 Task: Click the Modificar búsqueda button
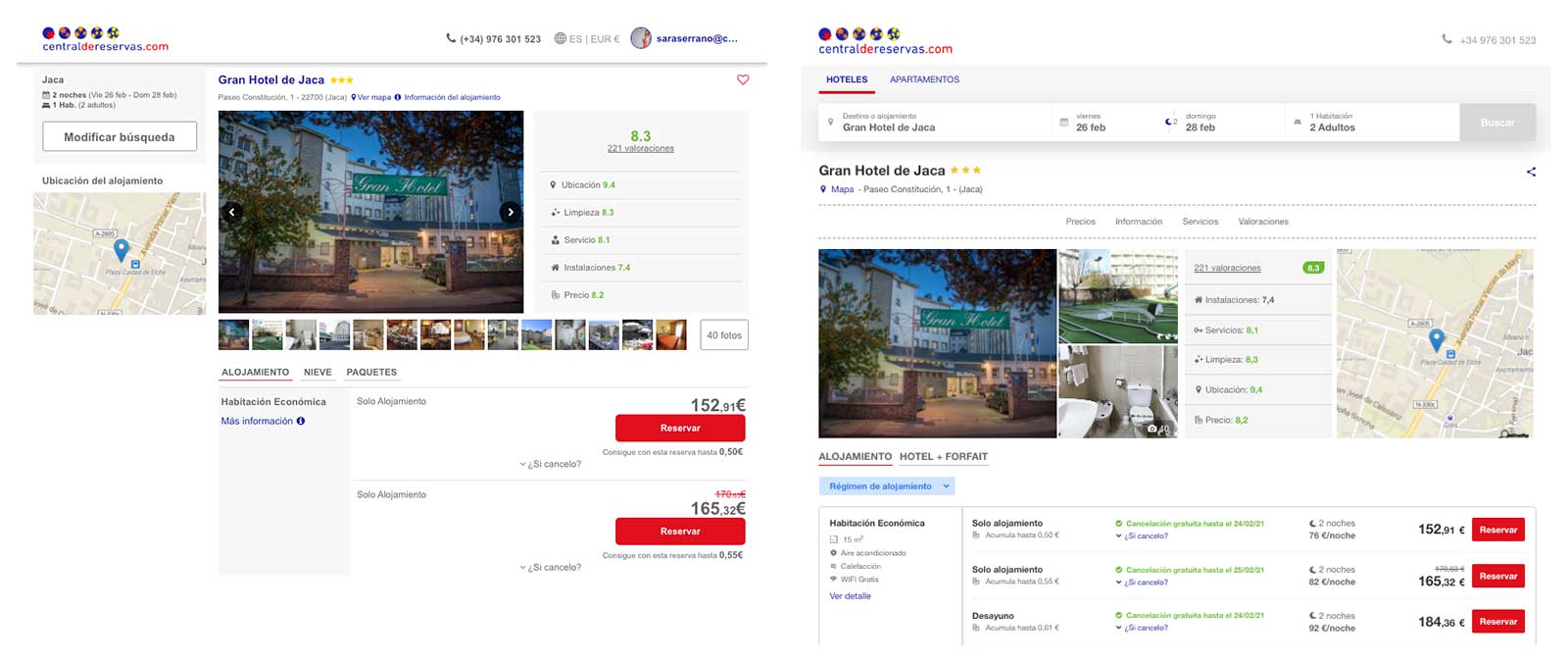pyautogui.click(x=120, y=136)
